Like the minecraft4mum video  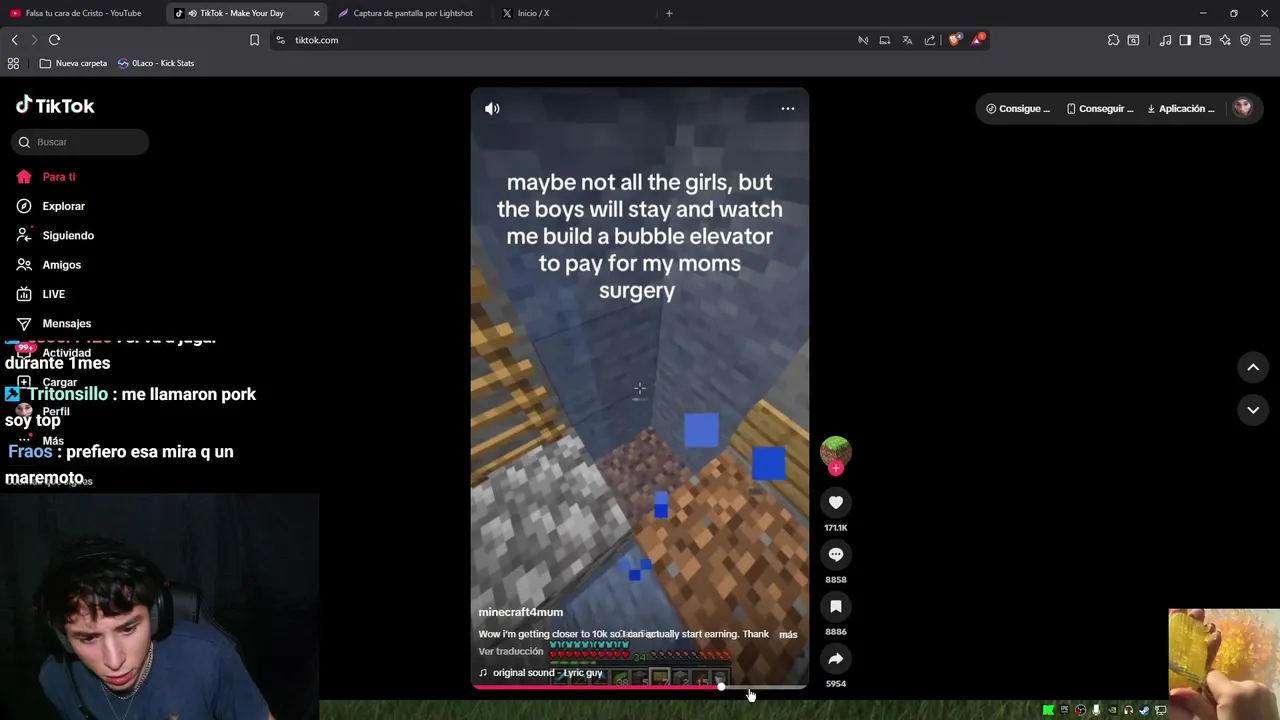836,502
